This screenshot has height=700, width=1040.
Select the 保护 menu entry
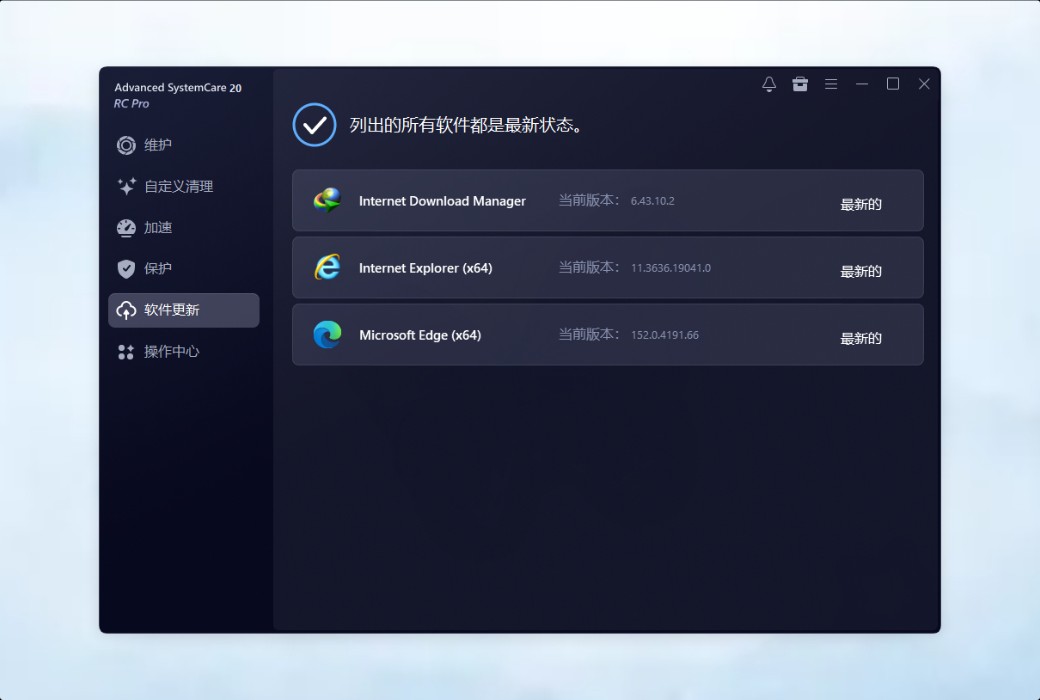(x=184, y=269)
